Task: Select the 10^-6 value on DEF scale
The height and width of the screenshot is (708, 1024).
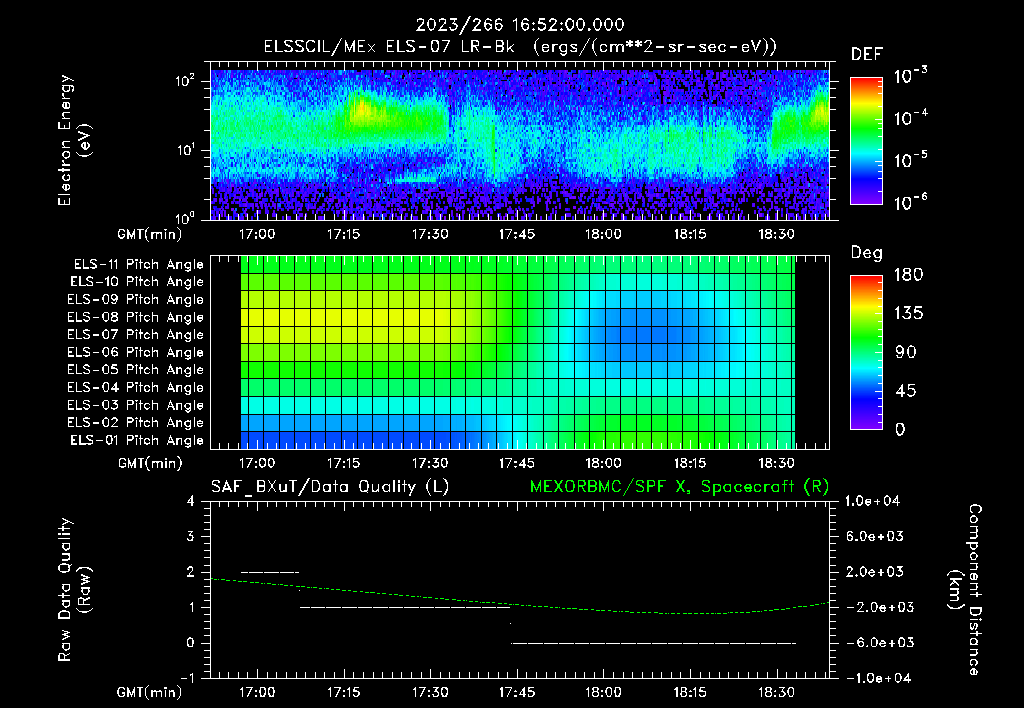Action: [911, 202]
